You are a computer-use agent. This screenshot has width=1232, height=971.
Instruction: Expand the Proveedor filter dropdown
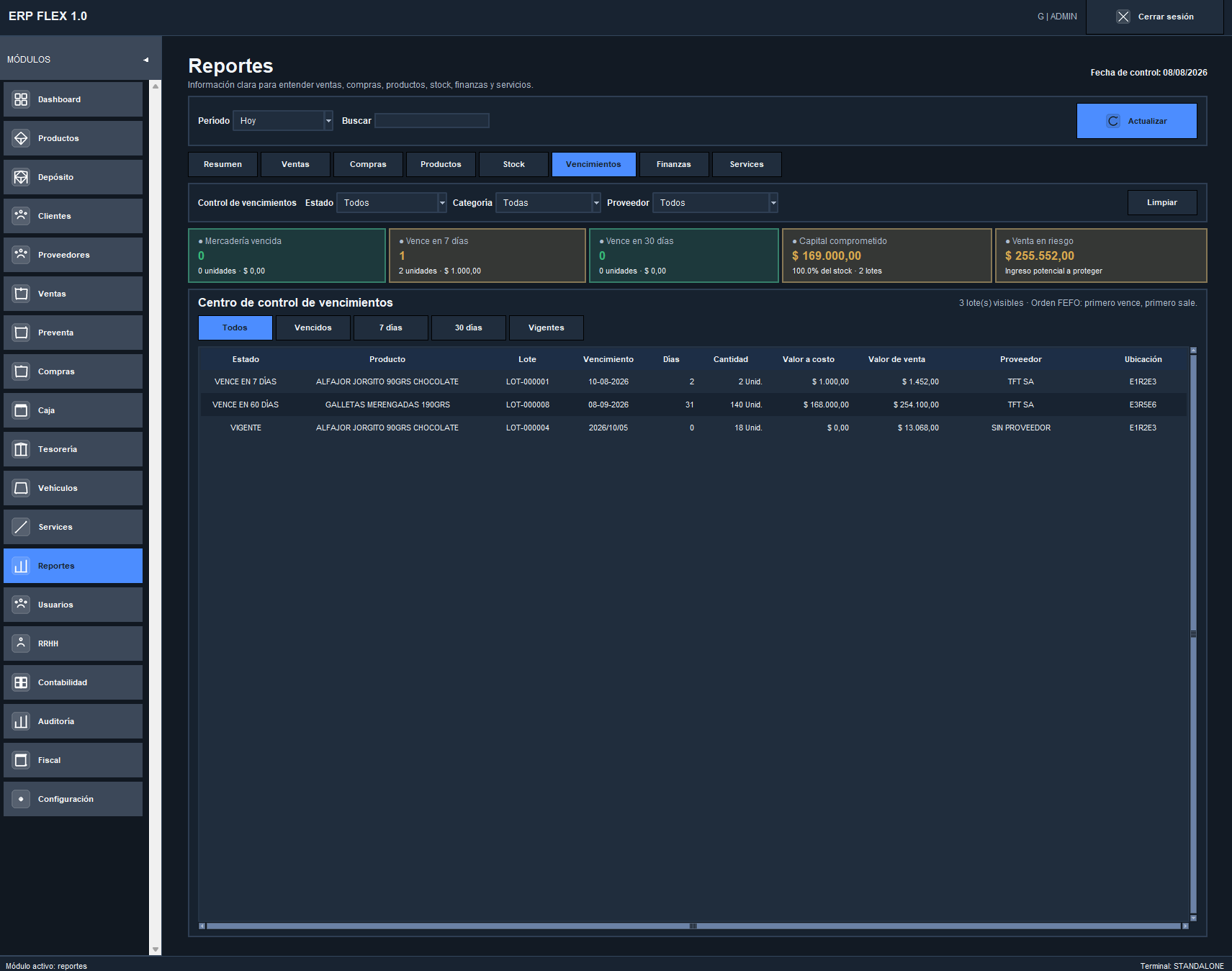point(715,203)
